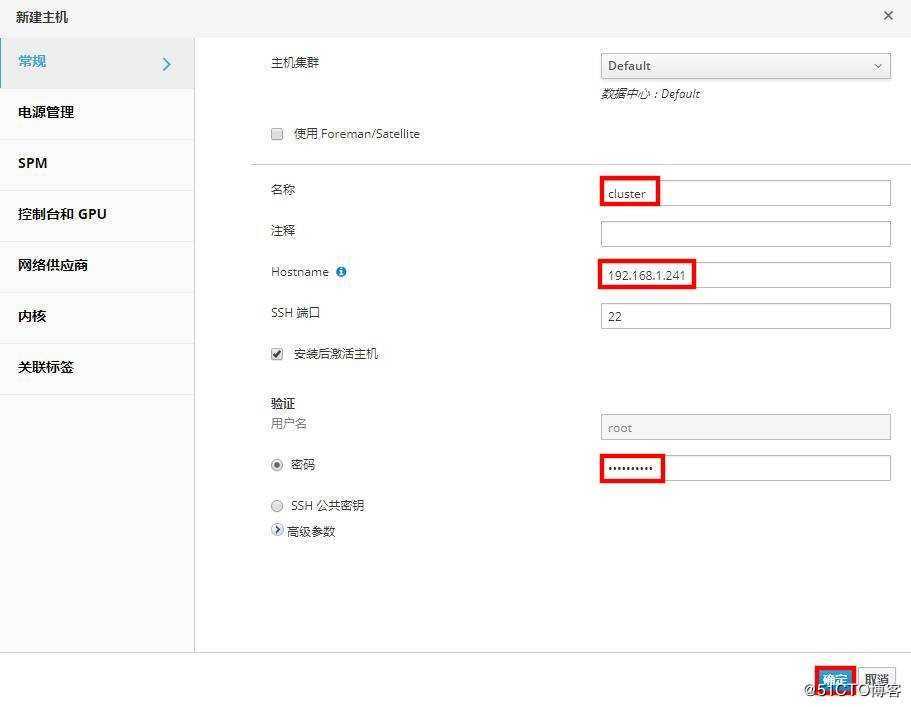
Task: Collapse the advanced parameters disclosure arrow
Action: (x=277, y=531)
